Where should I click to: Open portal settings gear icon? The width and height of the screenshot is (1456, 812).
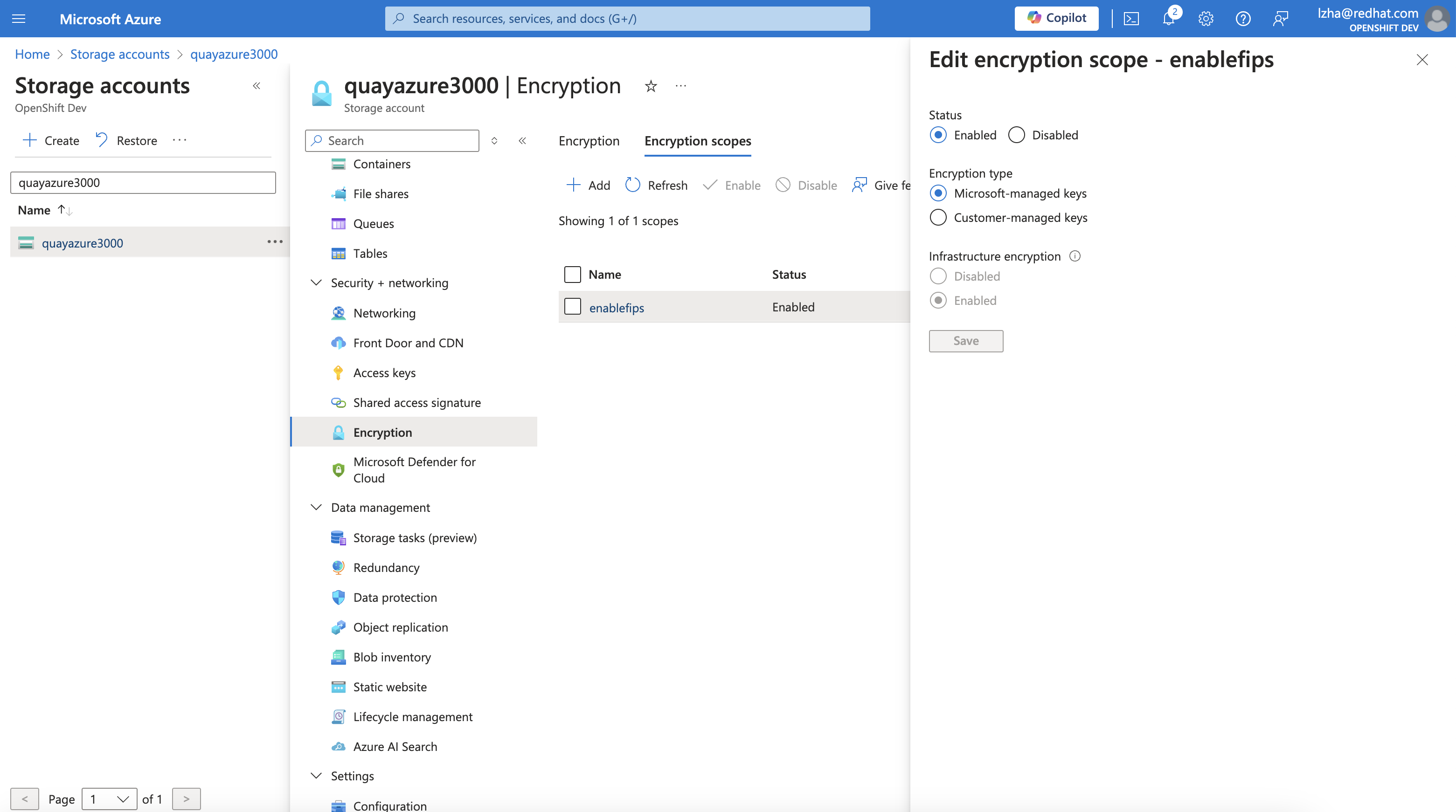(1205, 19)
